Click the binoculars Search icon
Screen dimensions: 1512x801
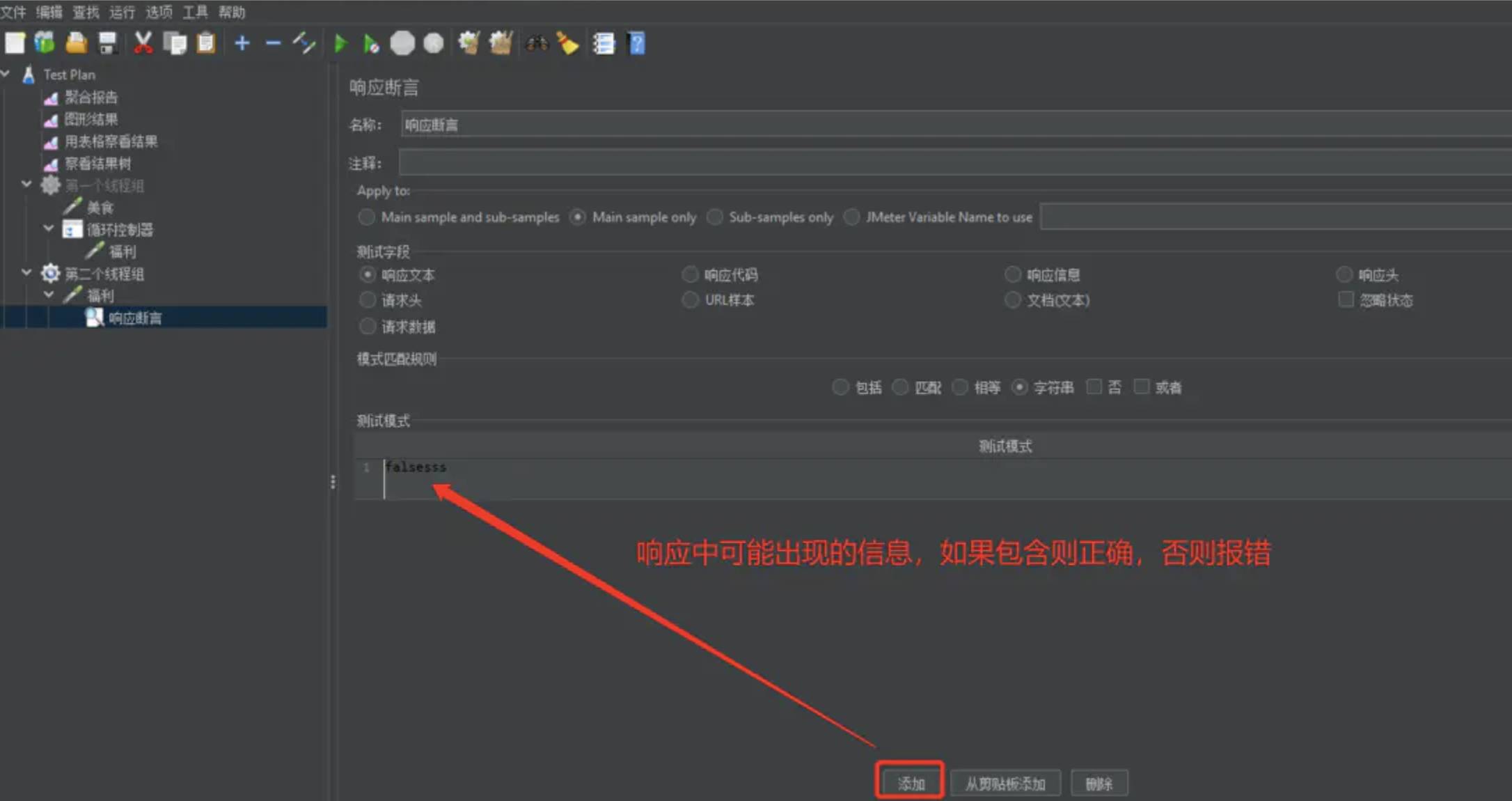pyautogui.click(x=537, y=44)
